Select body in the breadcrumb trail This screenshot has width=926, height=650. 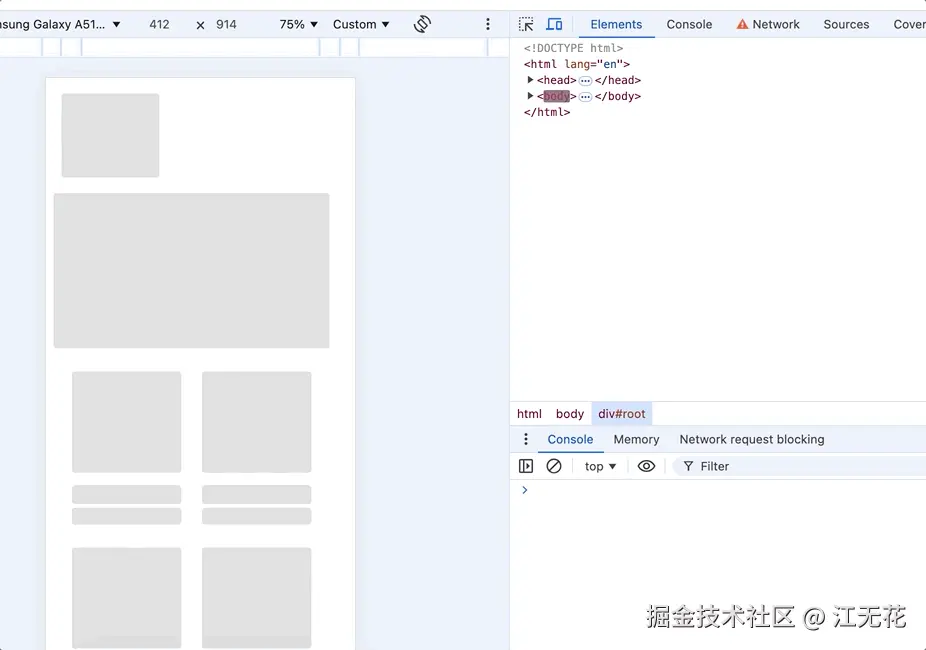(569, 414)
